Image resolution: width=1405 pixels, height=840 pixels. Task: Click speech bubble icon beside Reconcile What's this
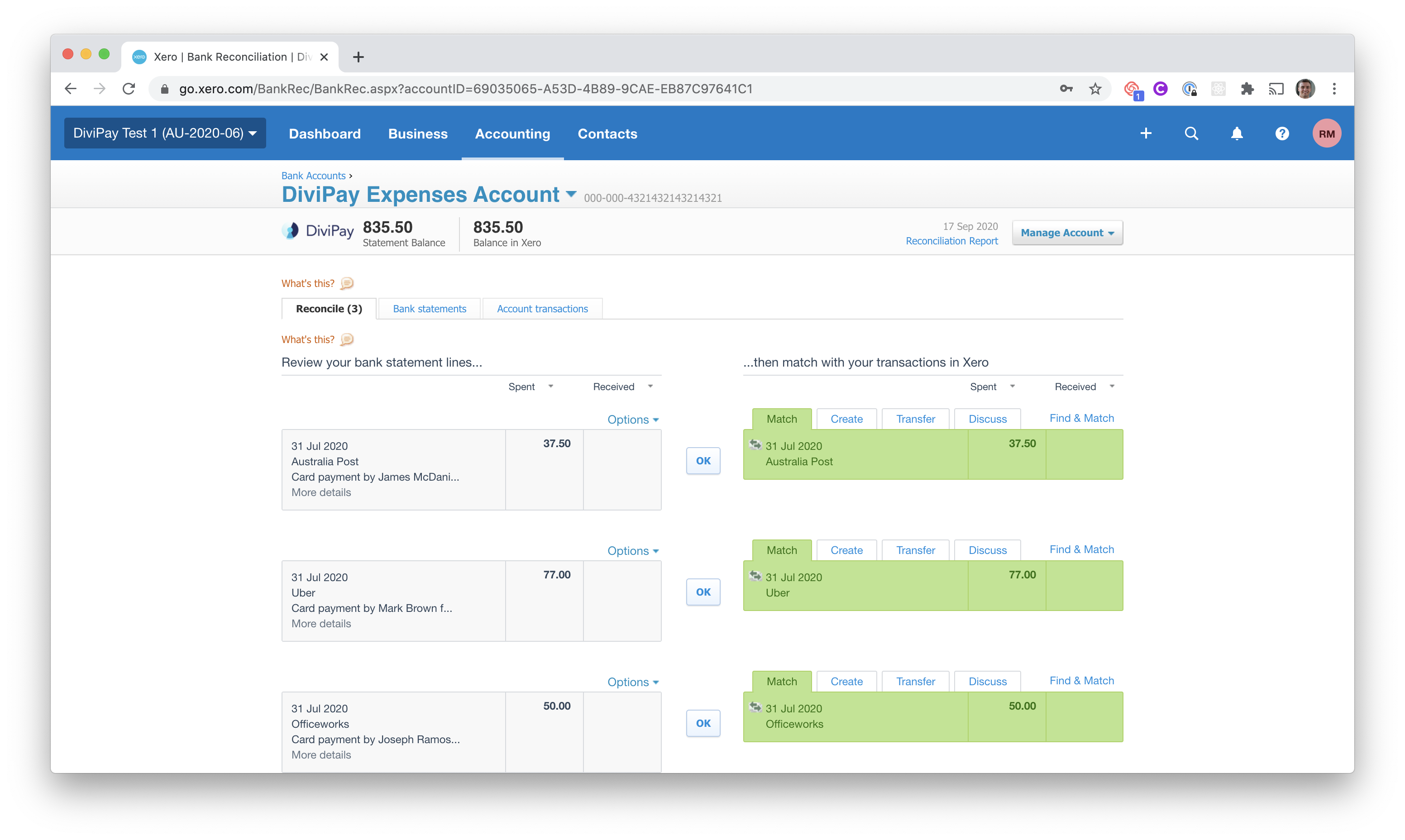coord(347,339)
